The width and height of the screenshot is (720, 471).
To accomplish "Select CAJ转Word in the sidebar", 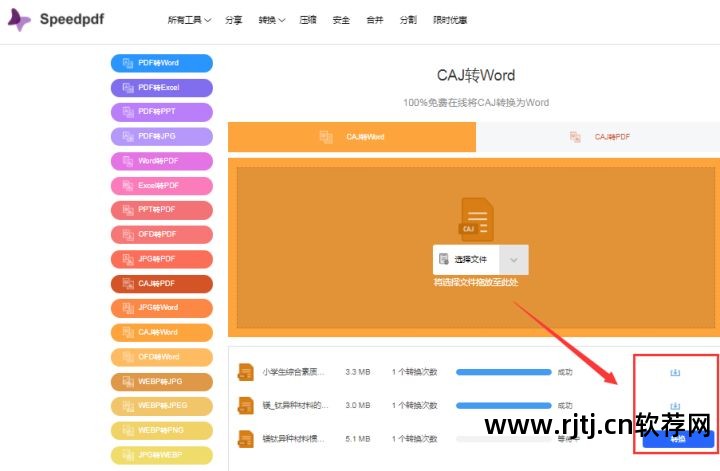I will pyautogui.click(x=162, y=332).
